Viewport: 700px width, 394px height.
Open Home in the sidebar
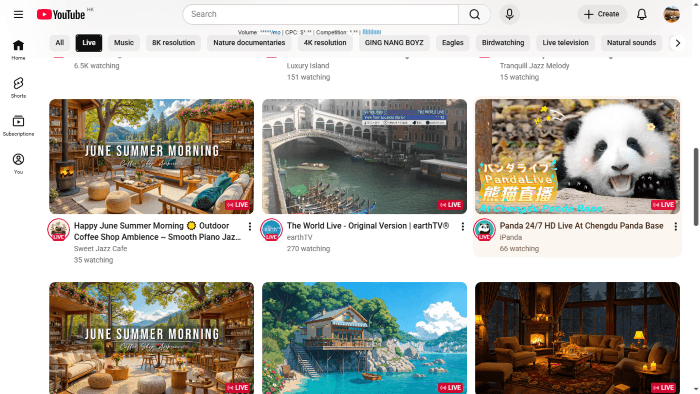(18, 50)
